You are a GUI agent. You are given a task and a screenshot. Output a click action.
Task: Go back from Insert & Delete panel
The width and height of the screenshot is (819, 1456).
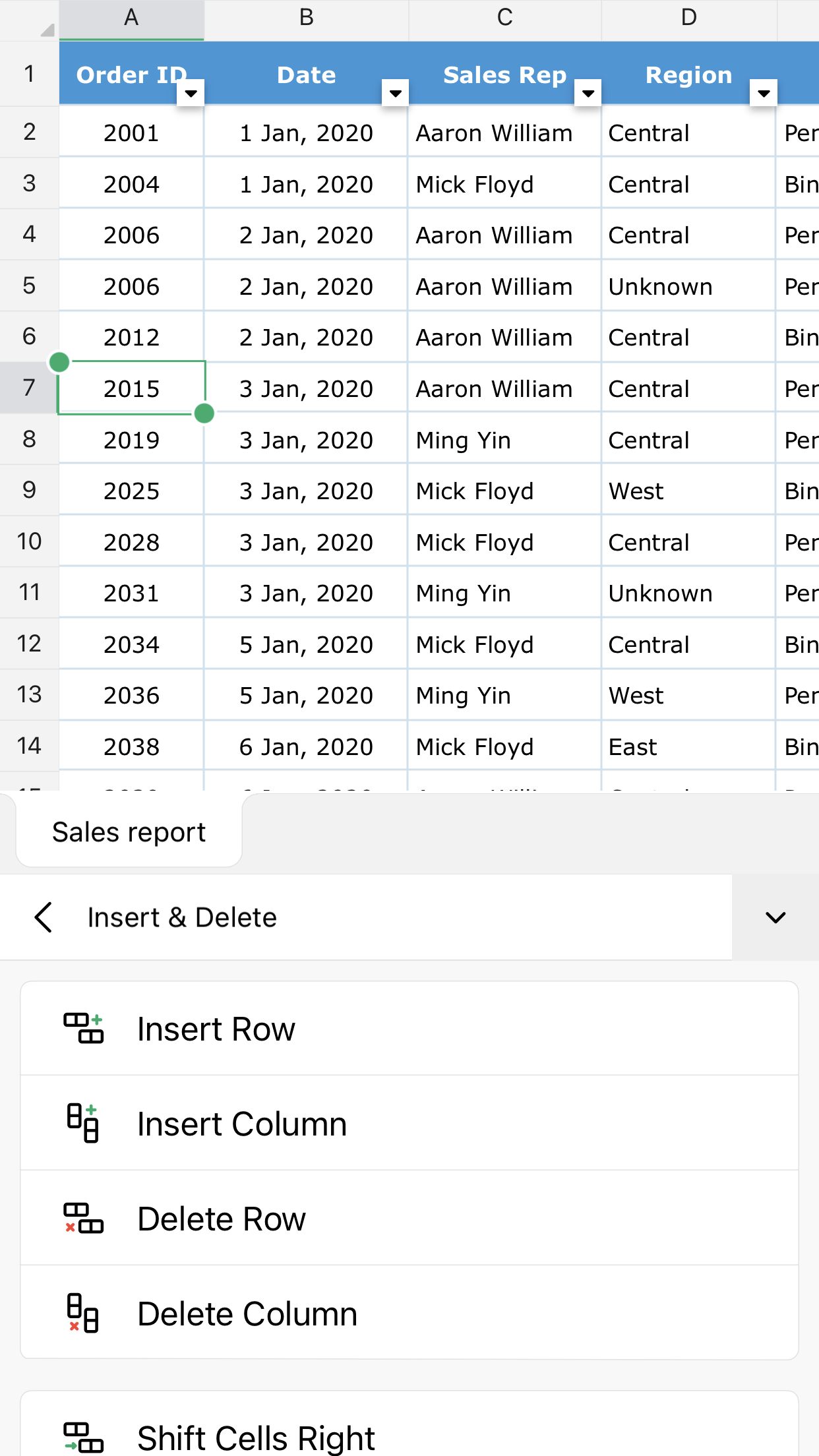coord(44,917)
